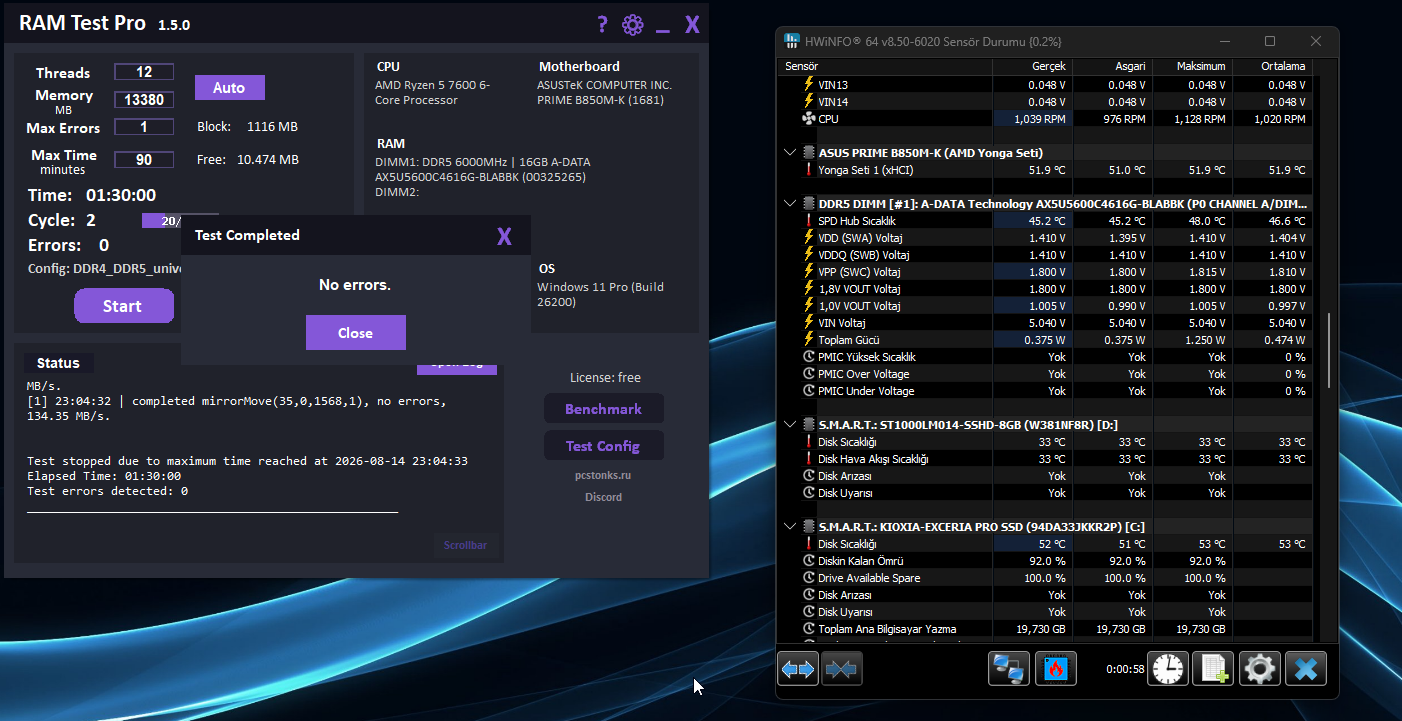Click the Sensör column header
The height and width of the screenshot is (721, 1402).
884,66
